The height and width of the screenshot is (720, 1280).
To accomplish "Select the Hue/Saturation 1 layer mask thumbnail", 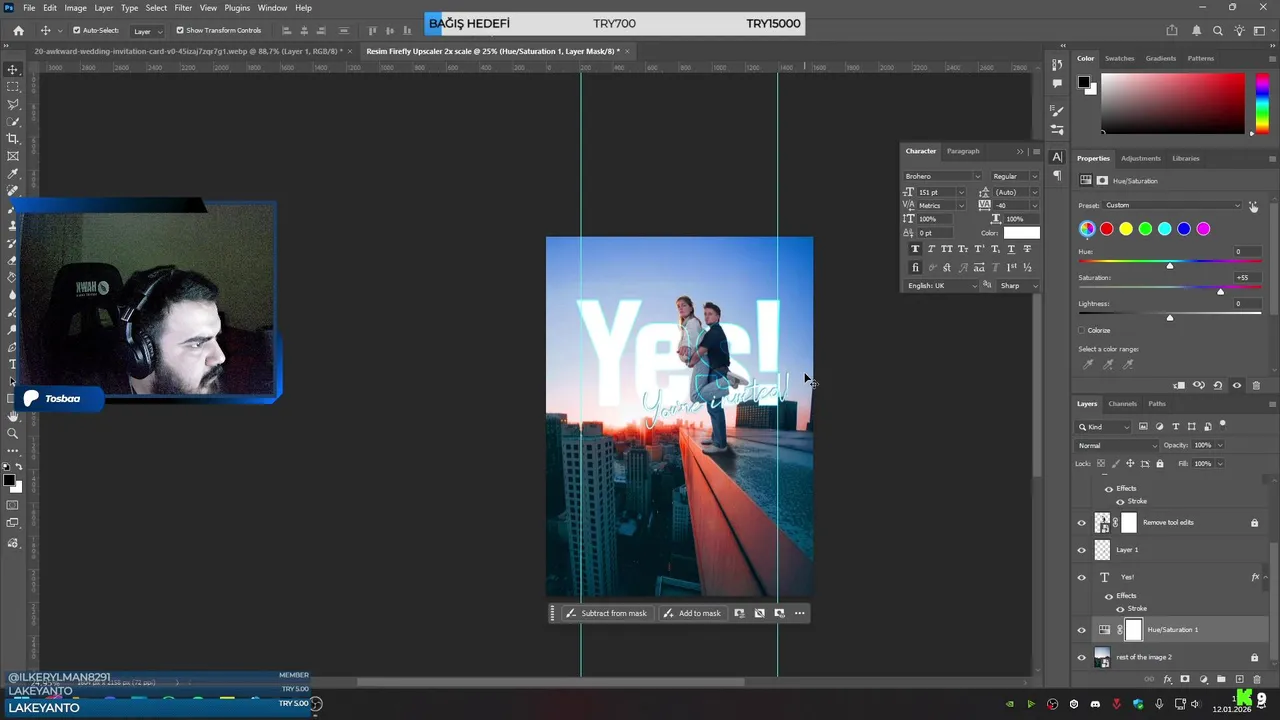I will coord(1133,630).
